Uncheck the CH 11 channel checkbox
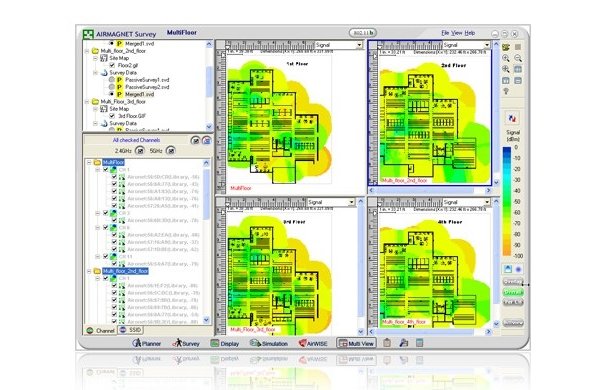Image resolution: width=600 pixels, height=390 pixels. point(106,256)
